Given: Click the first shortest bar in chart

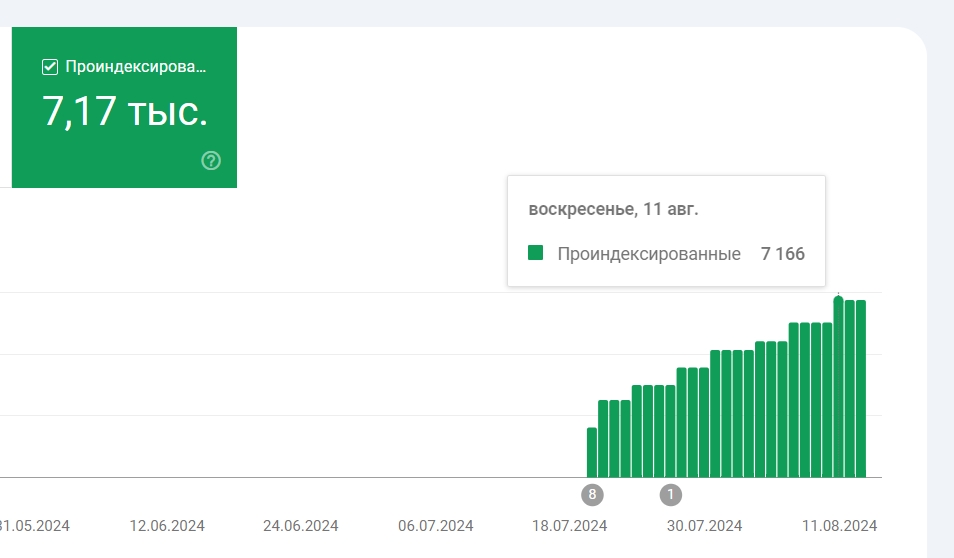Looking at the screenshot, I should tap(592, 453).
